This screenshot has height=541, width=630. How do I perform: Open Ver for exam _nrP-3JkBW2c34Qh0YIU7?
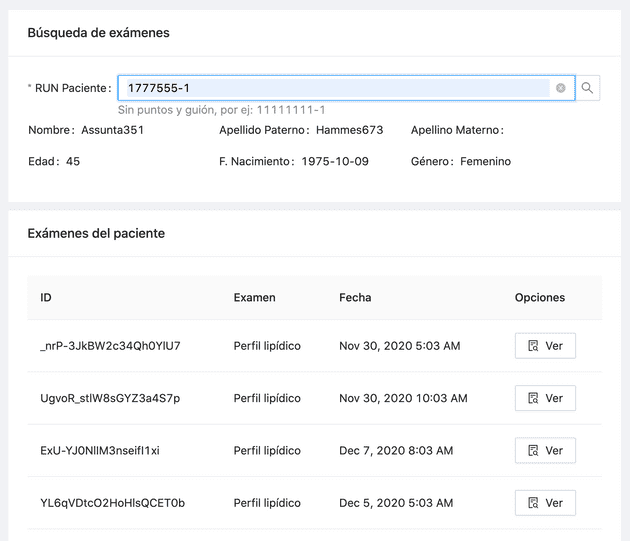click(x=545, y=346)
